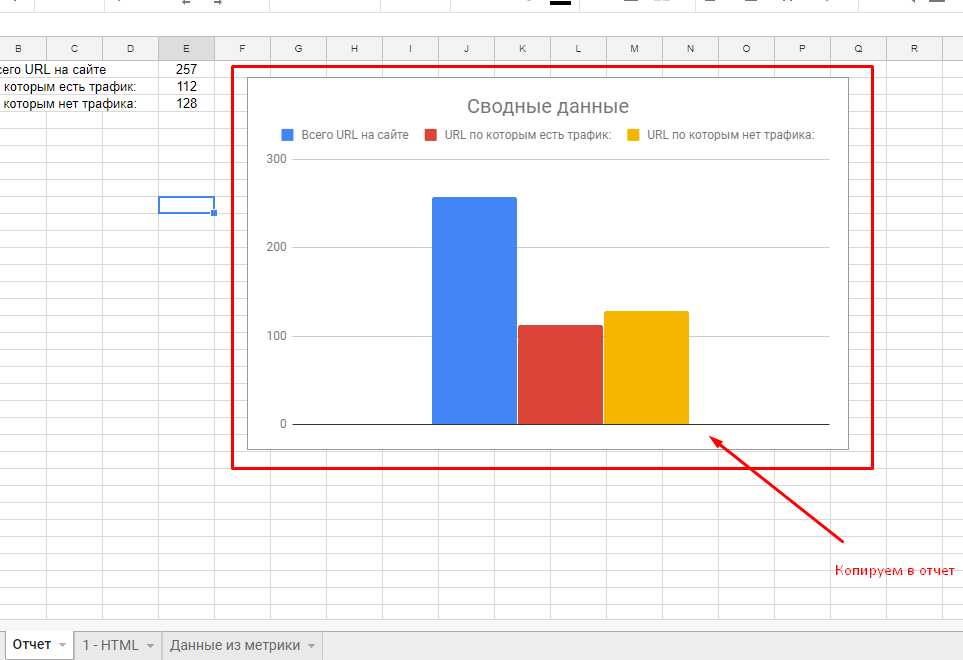Expand the 1 - HTML tab dropdown arrow
The width and height of the screenshot is (963, 660).
(x=151, y=646)
